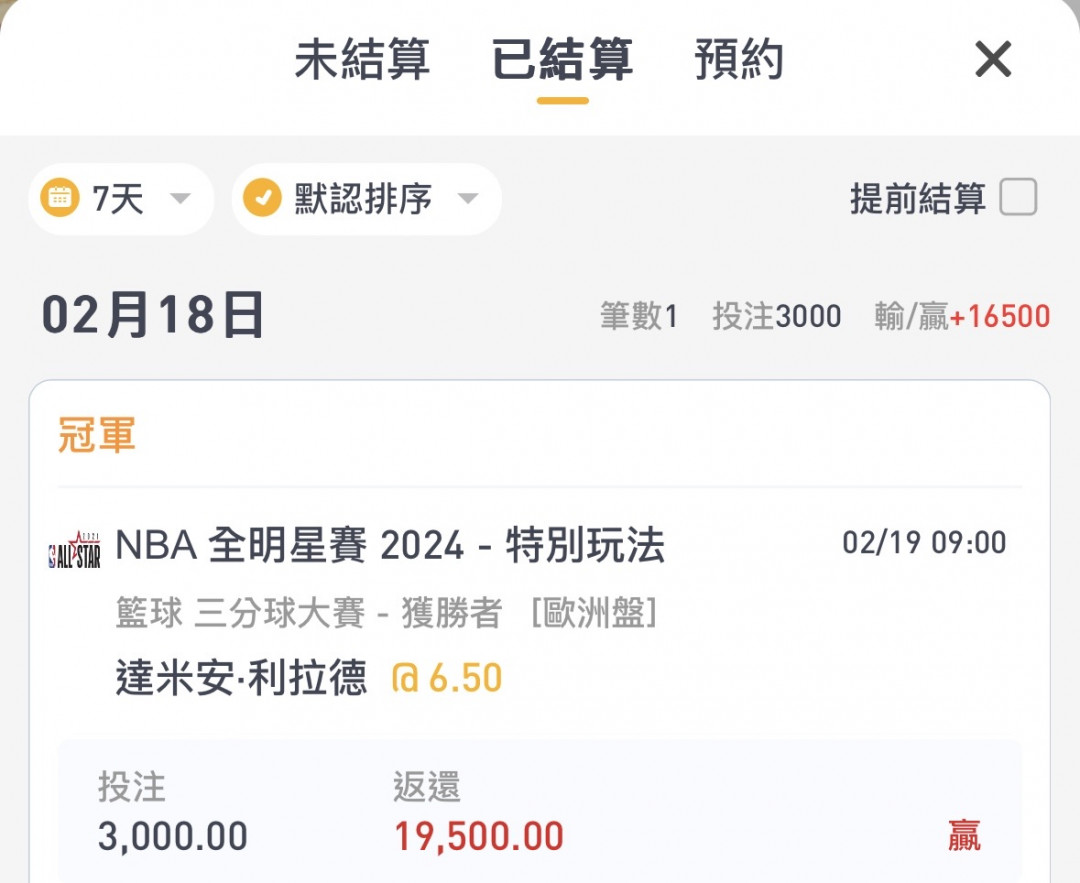Click the orange checkmark sort icon
Viewport: 1080px width, 883px height.
[262, 198]
